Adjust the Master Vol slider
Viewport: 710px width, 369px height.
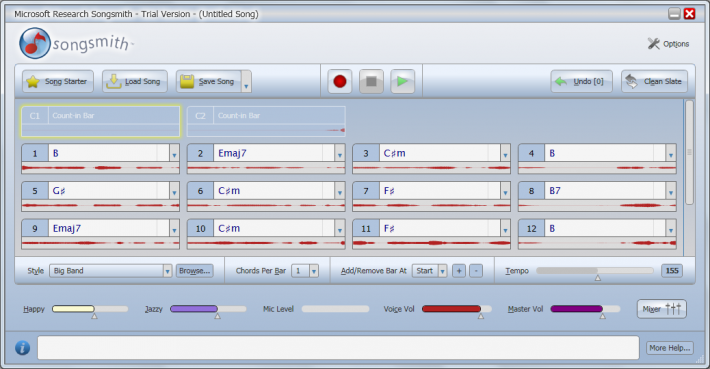(x=585, y=310)
